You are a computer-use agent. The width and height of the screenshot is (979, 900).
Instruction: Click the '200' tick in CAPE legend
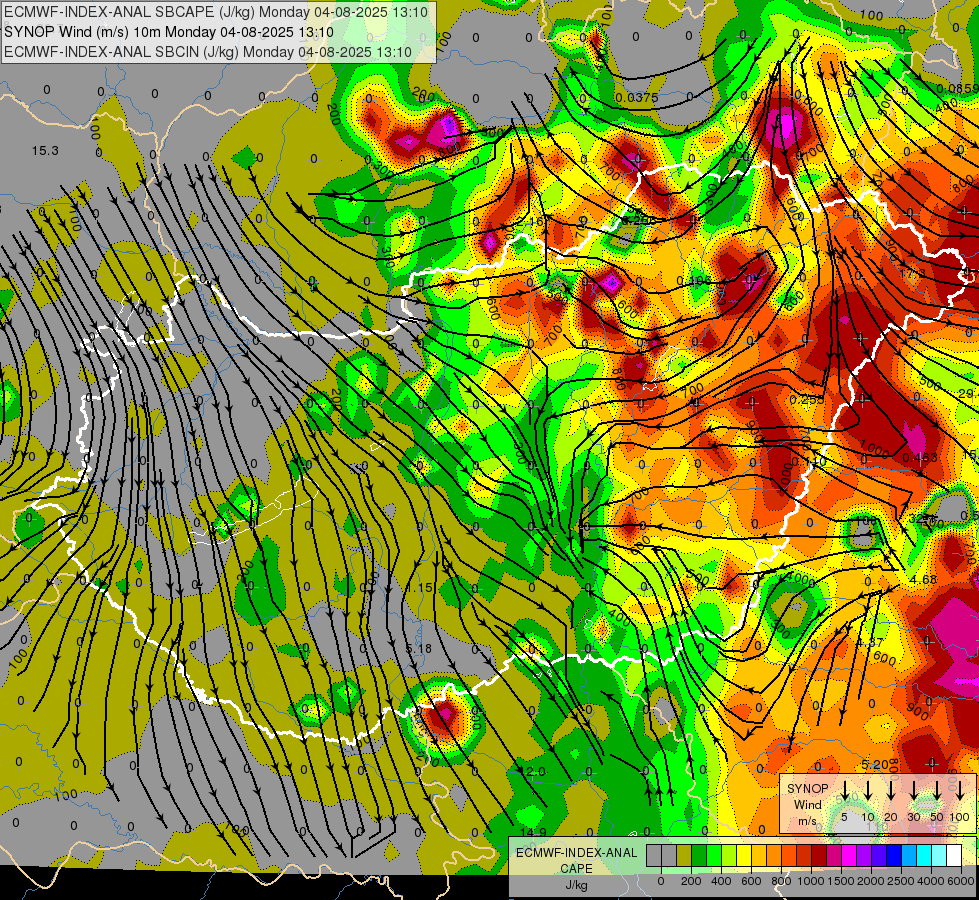click(691, 881)
